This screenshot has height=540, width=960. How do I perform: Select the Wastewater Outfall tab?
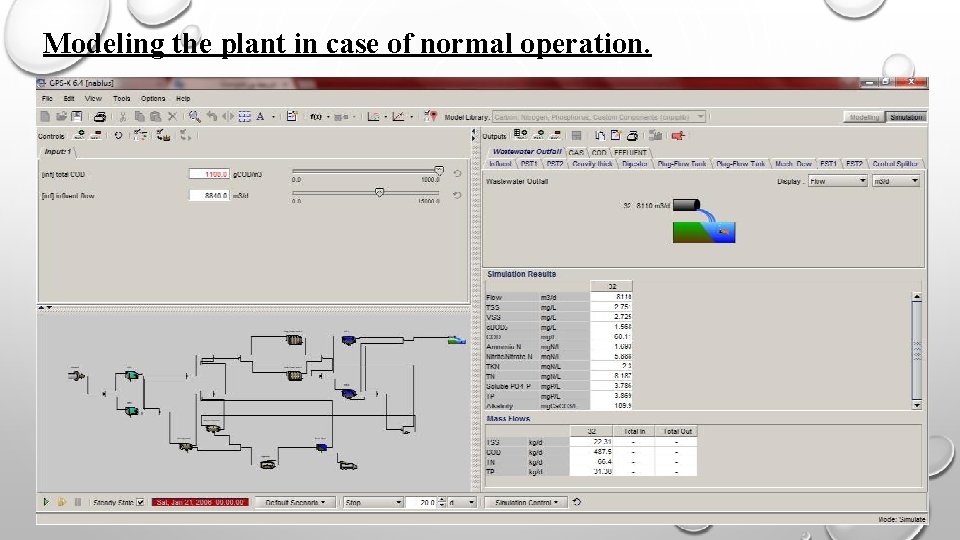(527, 152)
